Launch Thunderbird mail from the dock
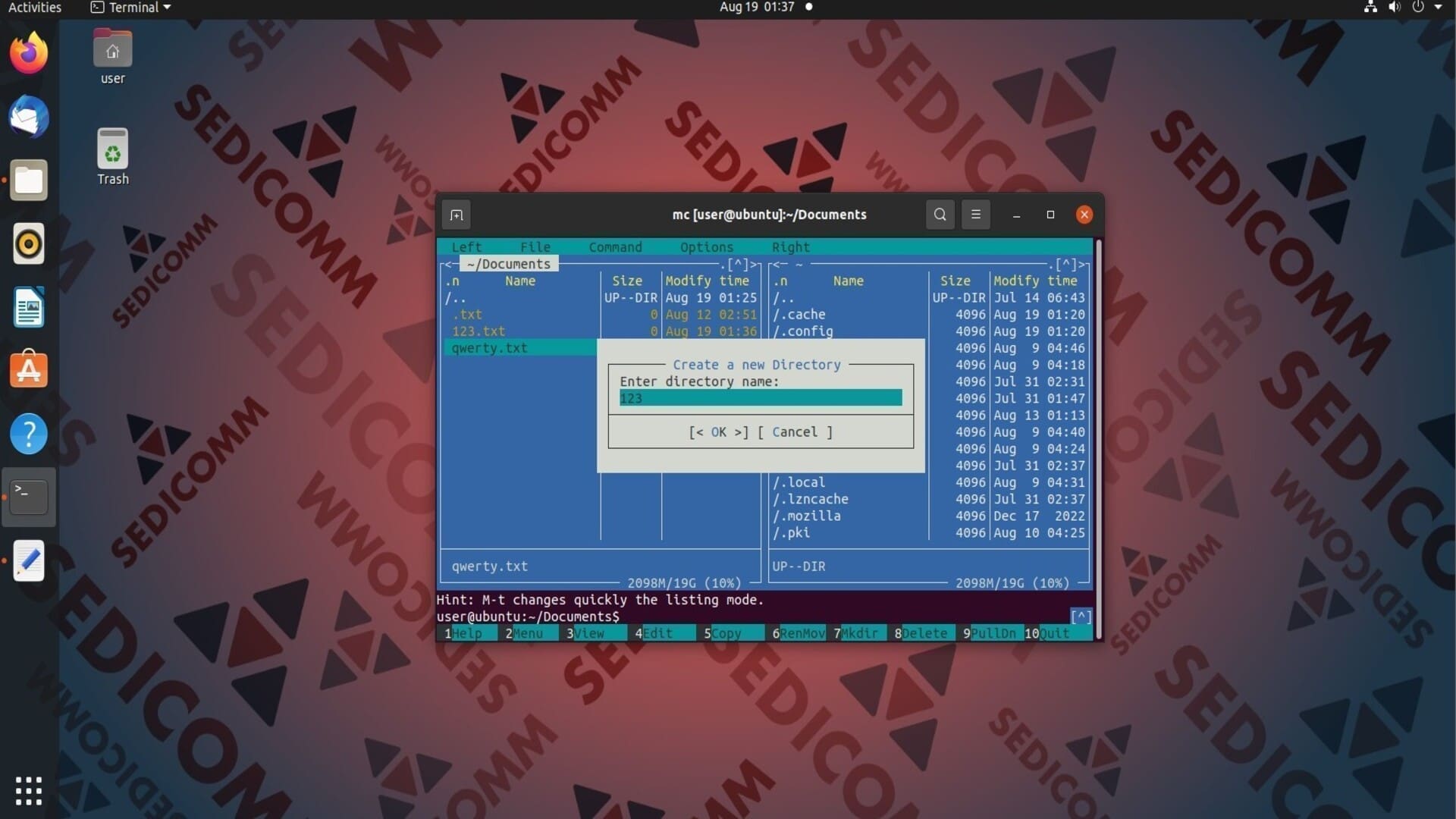1456x819 pixels. (x=29, y=117)
